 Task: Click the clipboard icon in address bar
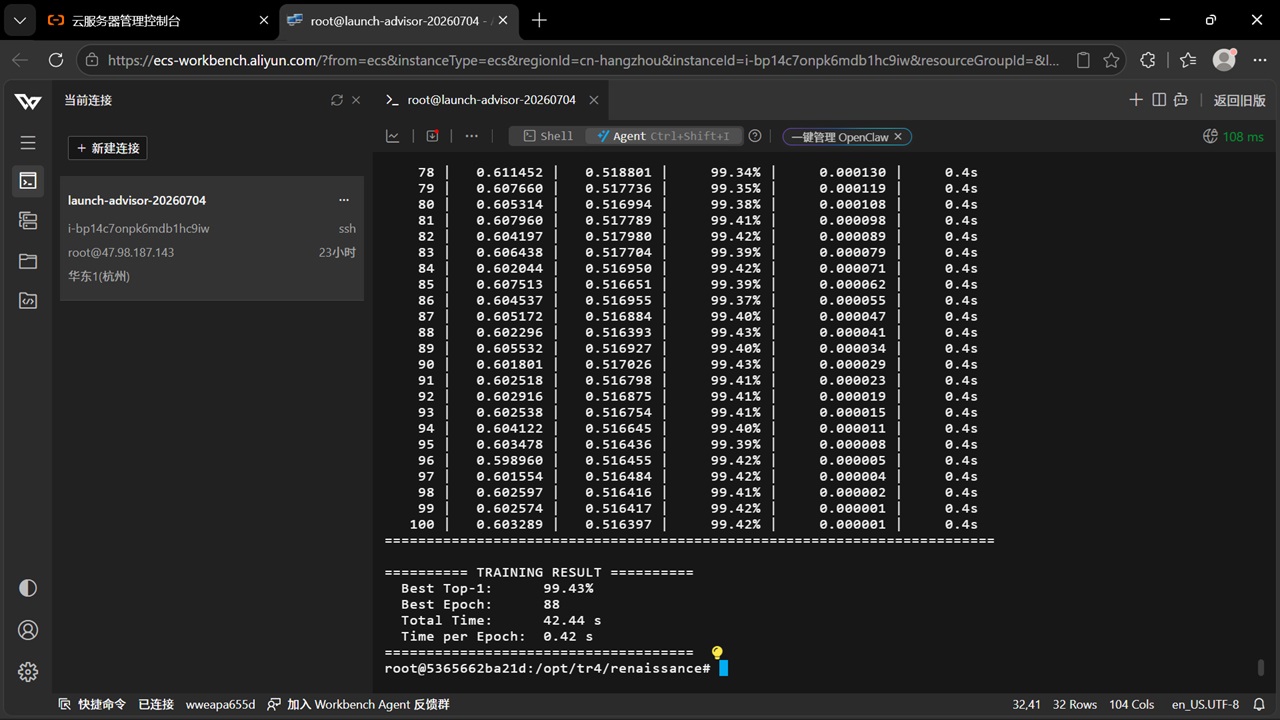1083,60
